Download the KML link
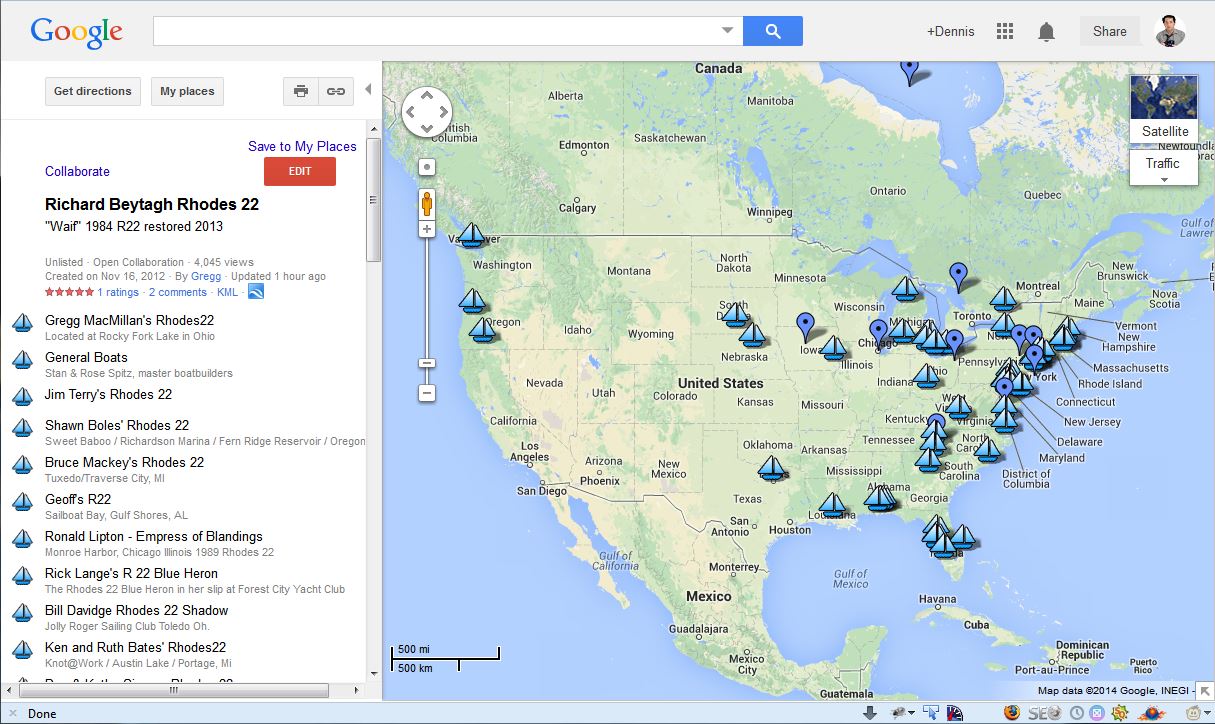 227,292
